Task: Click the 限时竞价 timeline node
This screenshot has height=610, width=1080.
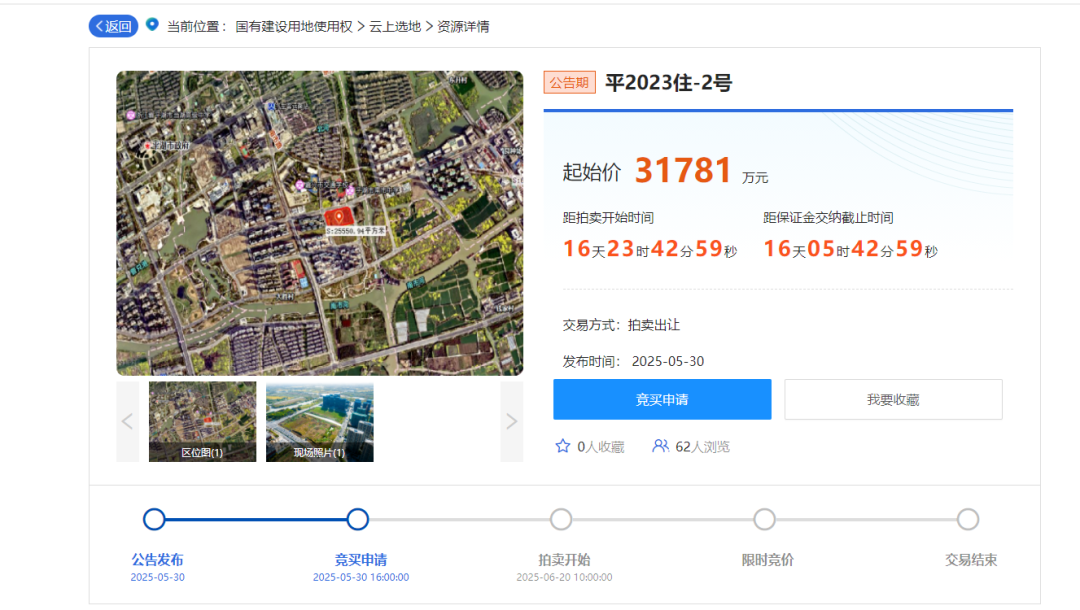Action: coord(765,519)
